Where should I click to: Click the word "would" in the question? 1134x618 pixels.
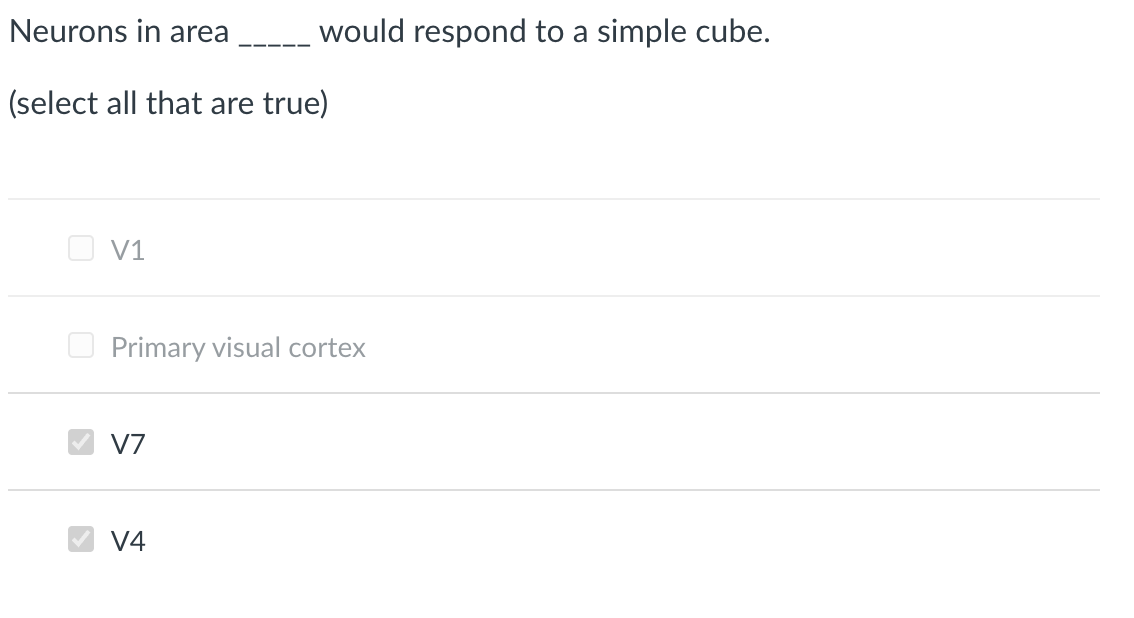[x=362, y=32]
